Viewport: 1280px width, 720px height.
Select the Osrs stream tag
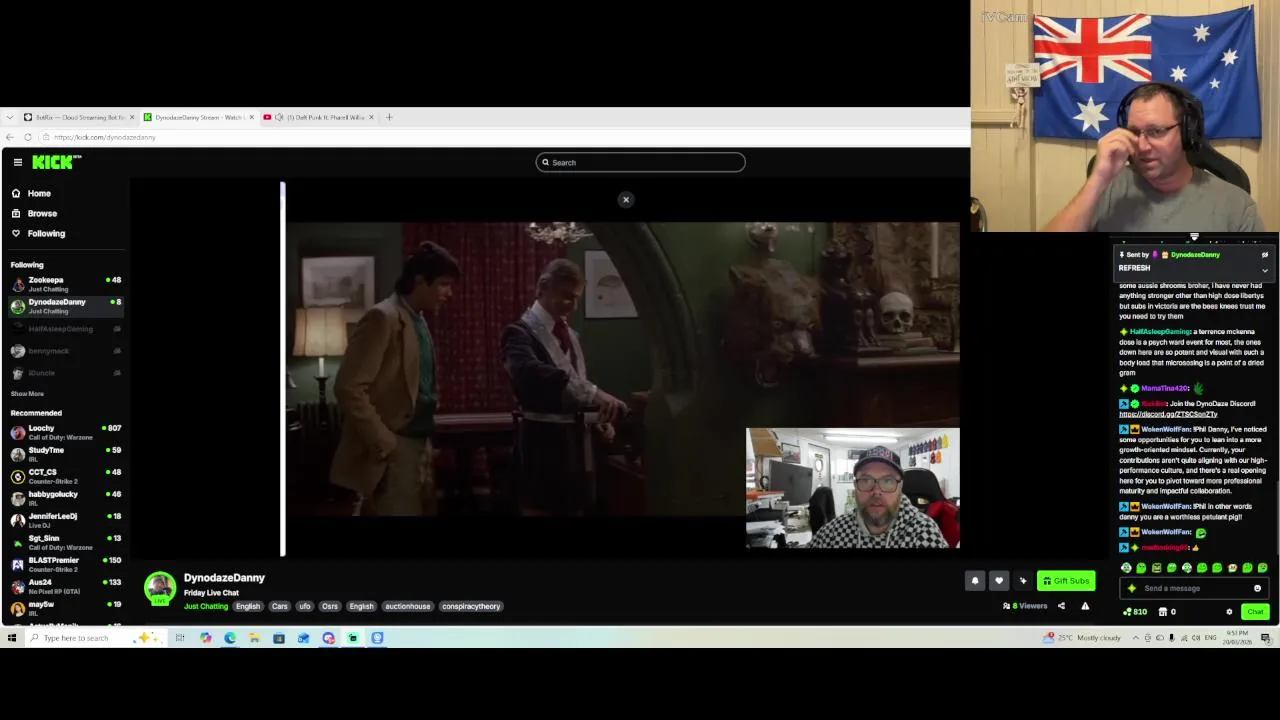[330, 606]
